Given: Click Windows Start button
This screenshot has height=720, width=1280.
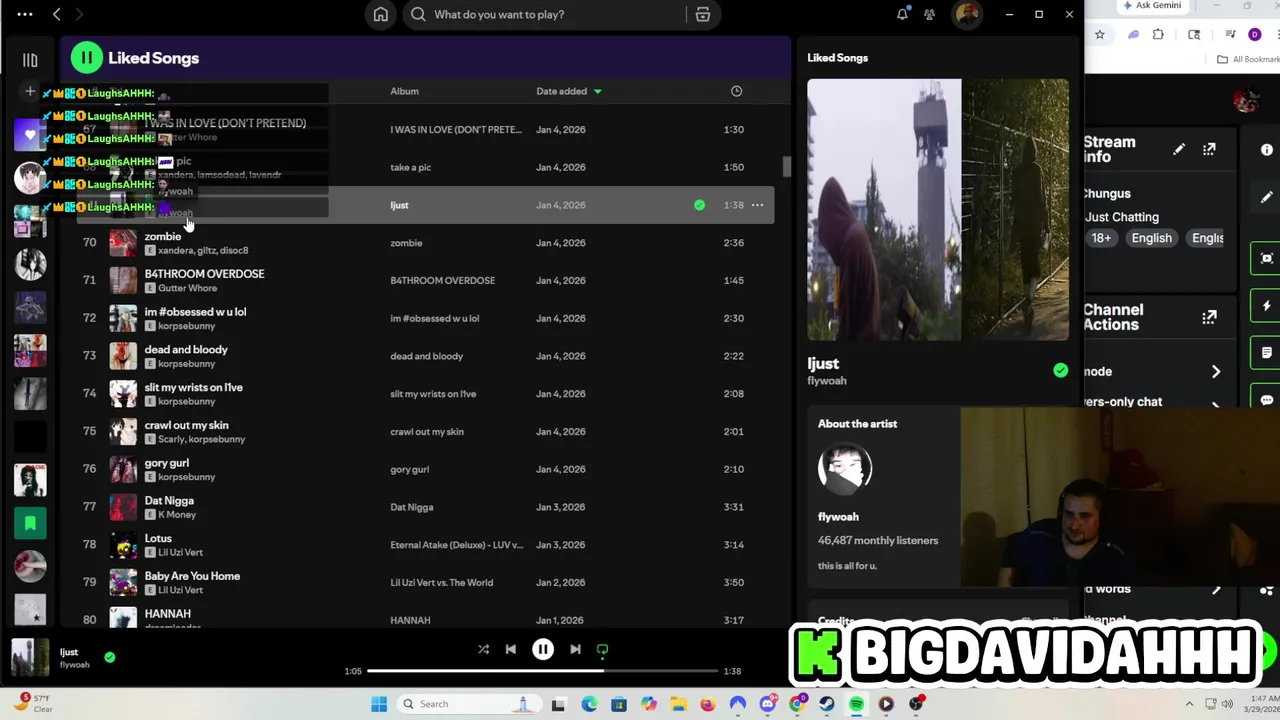Looking at the screenshot, I should 379,704.
